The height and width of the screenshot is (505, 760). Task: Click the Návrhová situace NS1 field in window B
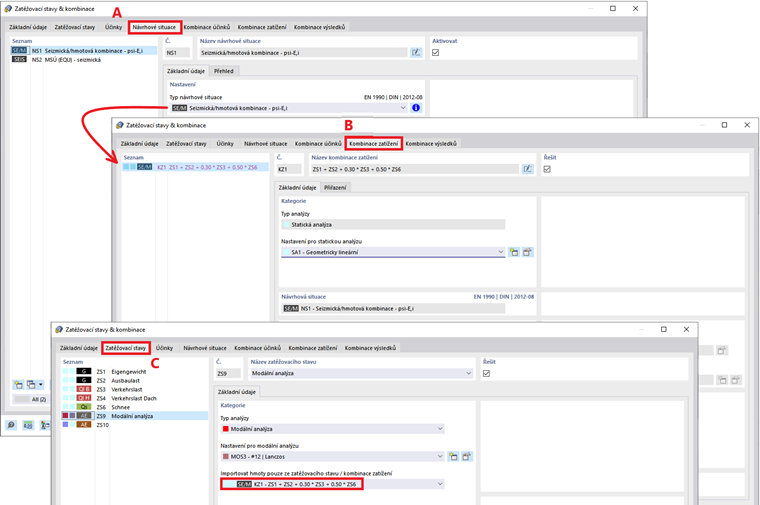[x=393, y=308]
